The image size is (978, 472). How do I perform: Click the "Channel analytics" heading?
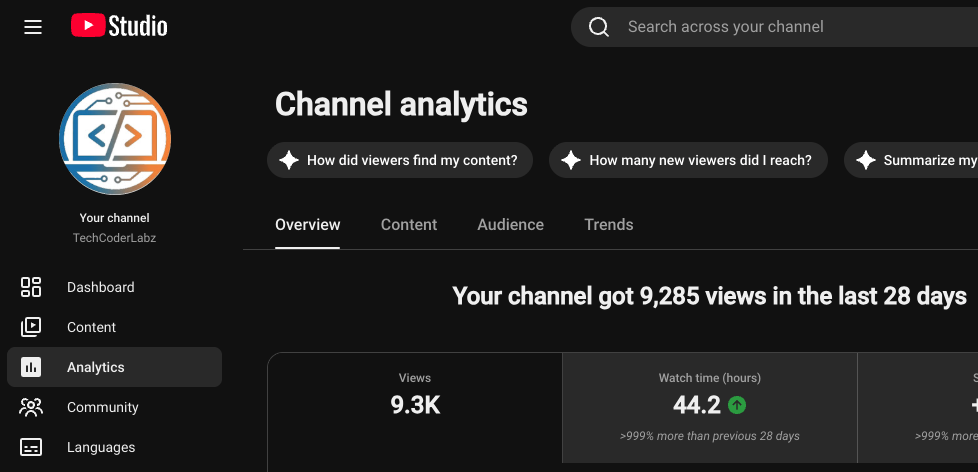tap(401, 104)
